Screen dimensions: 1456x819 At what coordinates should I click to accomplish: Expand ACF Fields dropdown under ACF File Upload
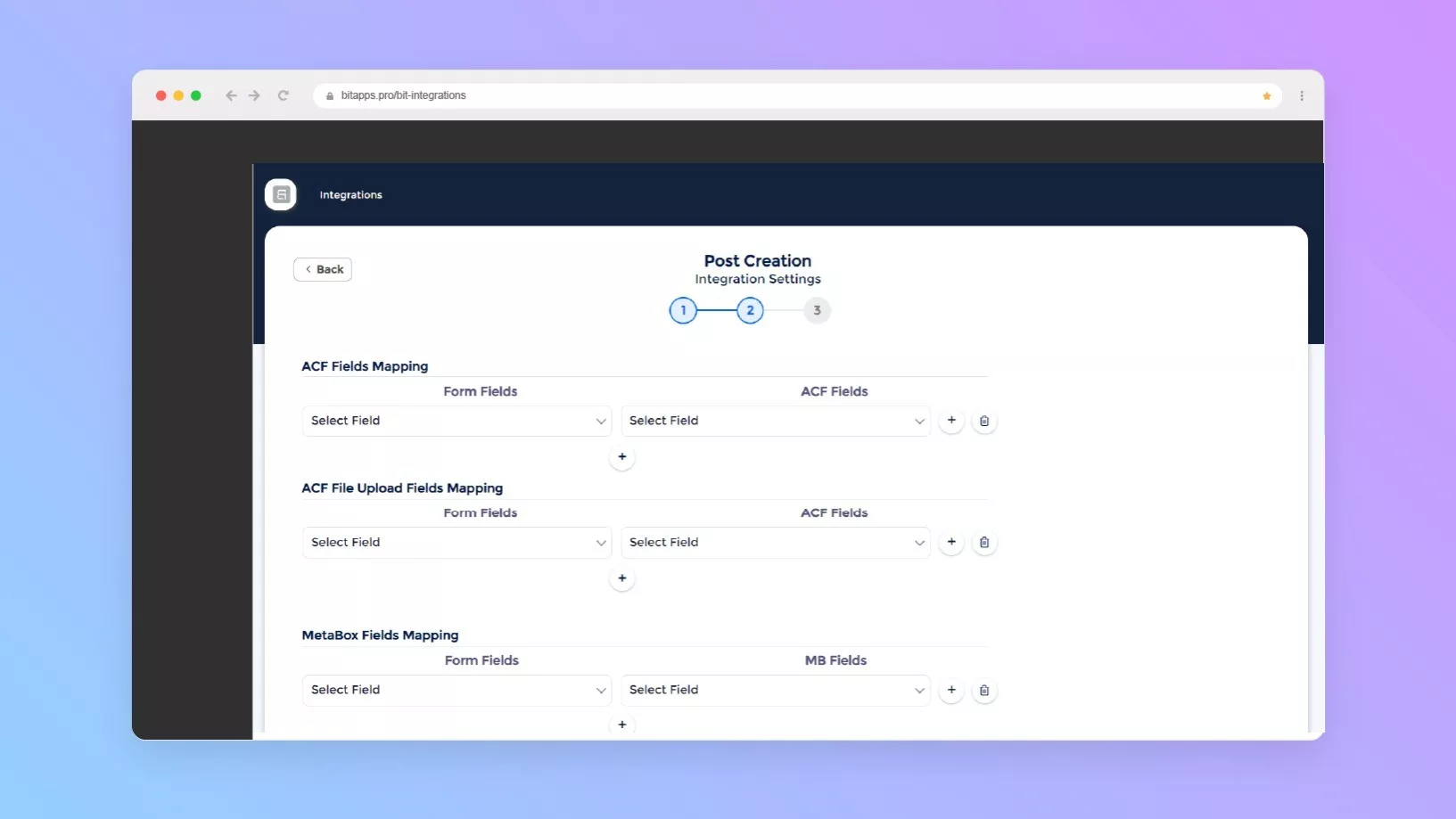pyautogui.click(x=775, y=543)
